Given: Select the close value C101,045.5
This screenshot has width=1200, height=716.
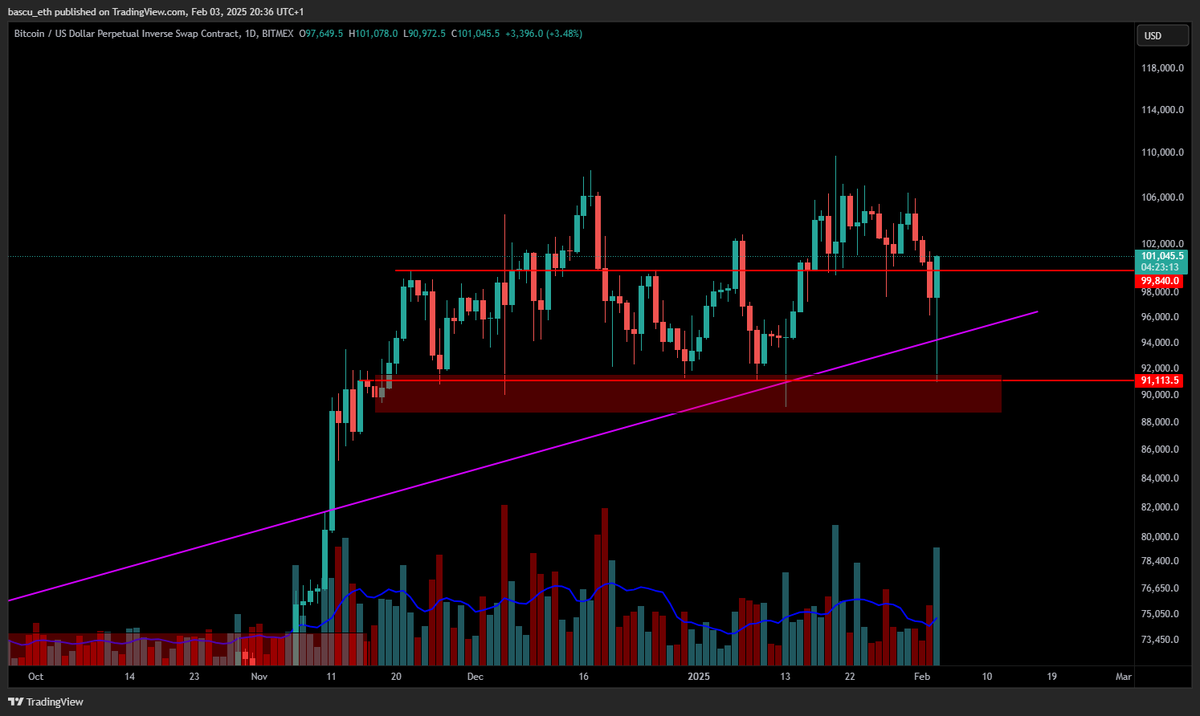Looking at the screenshot, I should click(475, 34).
